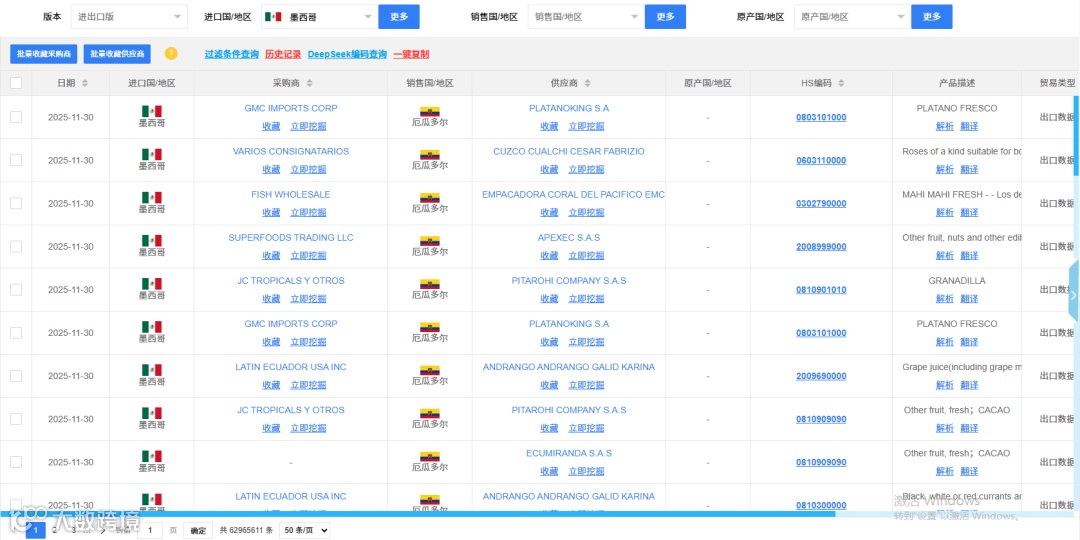Go to page 2 in pagination

pos(55,530)
